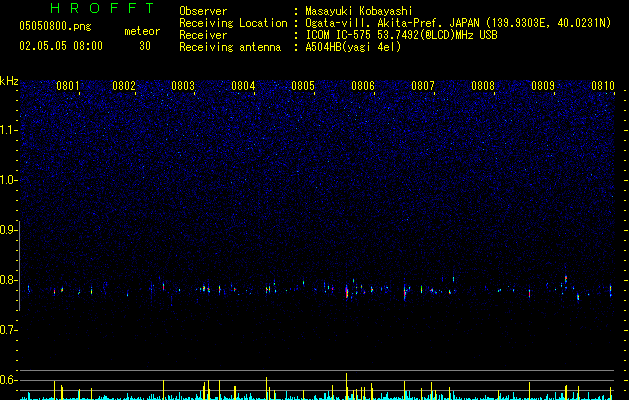Click the Receiver label
This screenshot has width=629, height=400.
pos(203,35)
